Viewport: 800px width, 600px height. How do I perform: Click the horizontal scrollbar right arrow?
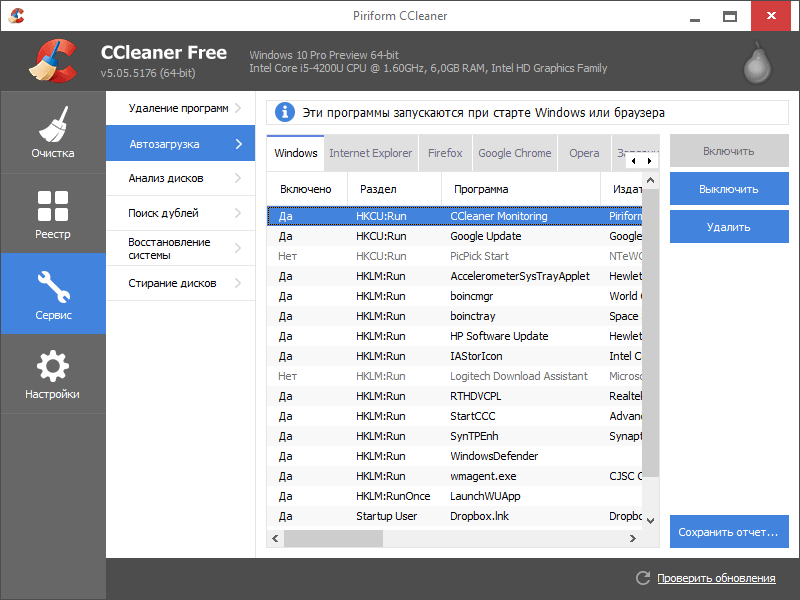633,538
